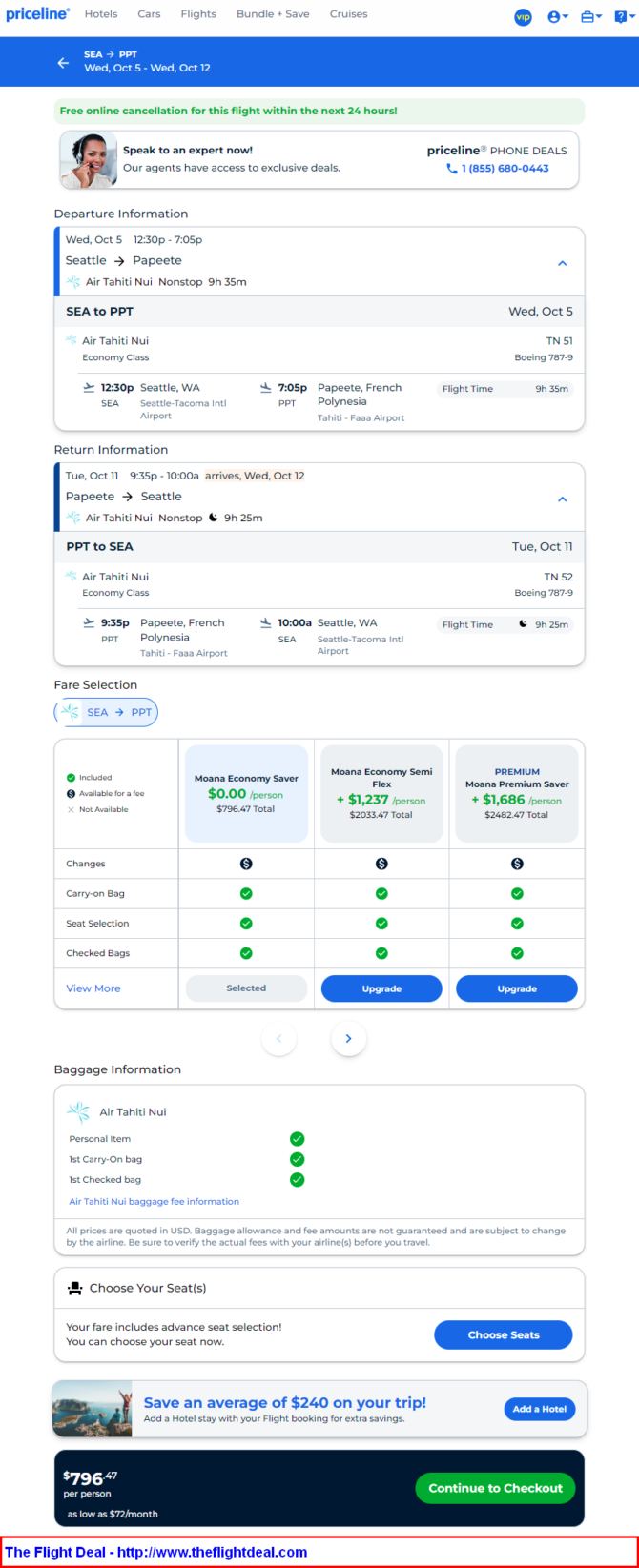Open Air Tahiti Nui baggage fee information
Screen dimensions: 639x1568
point(155,1202)
